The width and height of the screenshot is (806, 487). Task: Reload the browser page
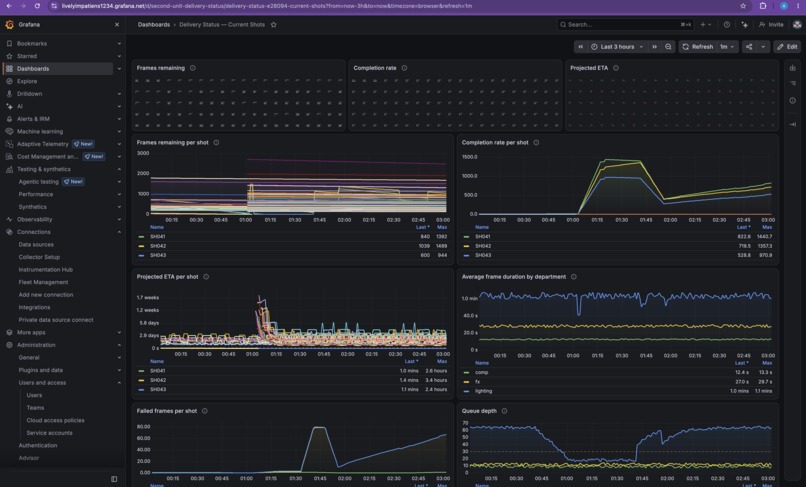[37, 6]
